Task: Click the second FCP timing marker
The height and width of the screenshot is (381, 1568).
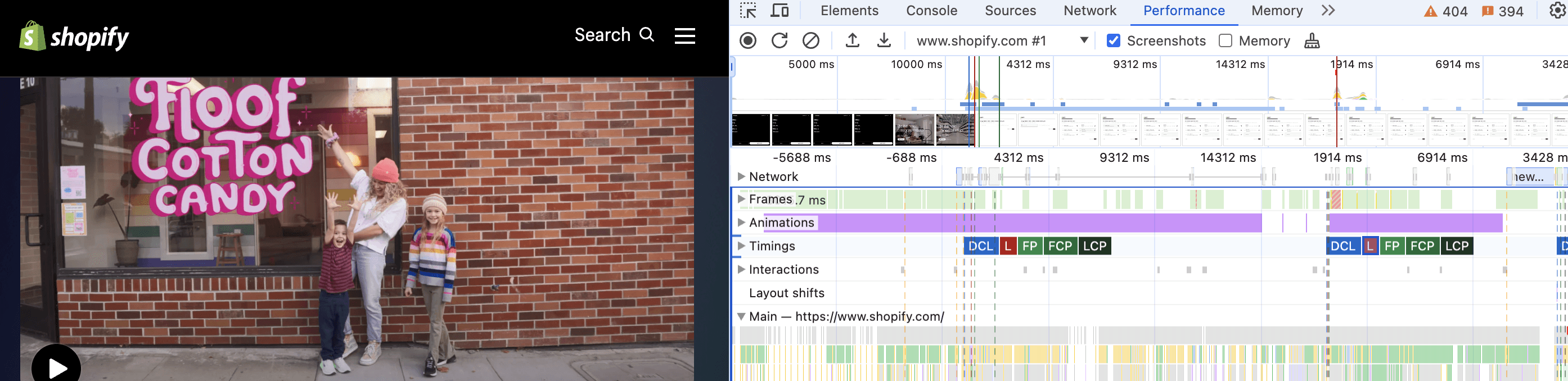Action: 1422,246
